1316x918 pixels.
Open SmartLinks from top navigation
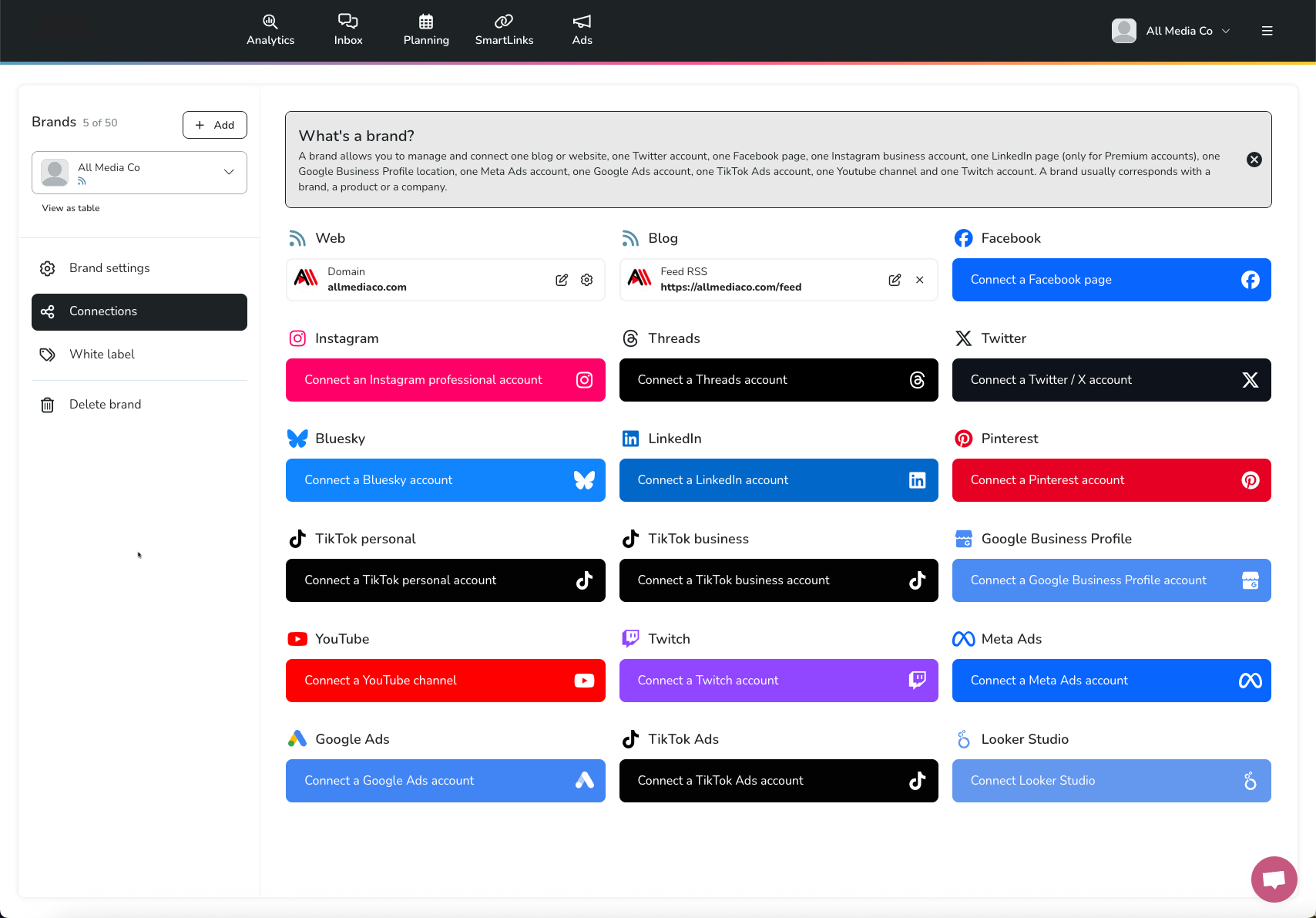(504, 30)
